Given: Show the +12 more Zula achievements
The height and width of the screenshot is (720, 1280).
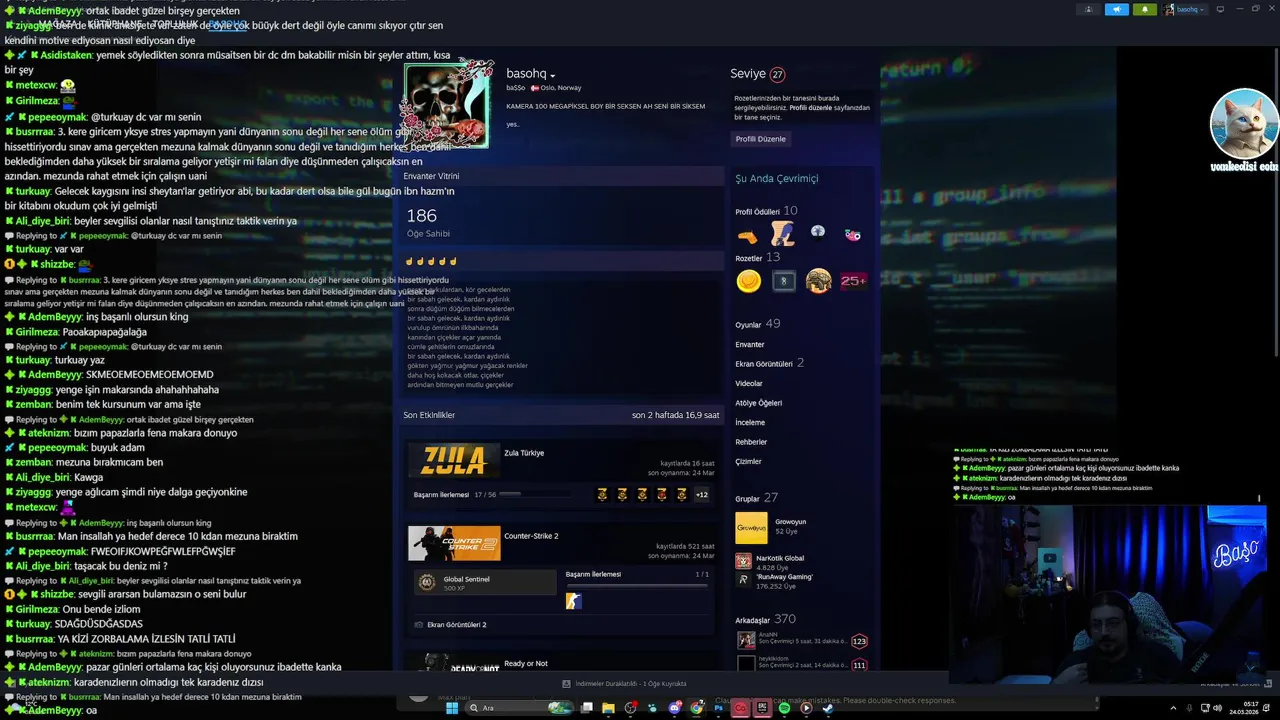Looking at the screenshot, I should click(x=702, y=494).
